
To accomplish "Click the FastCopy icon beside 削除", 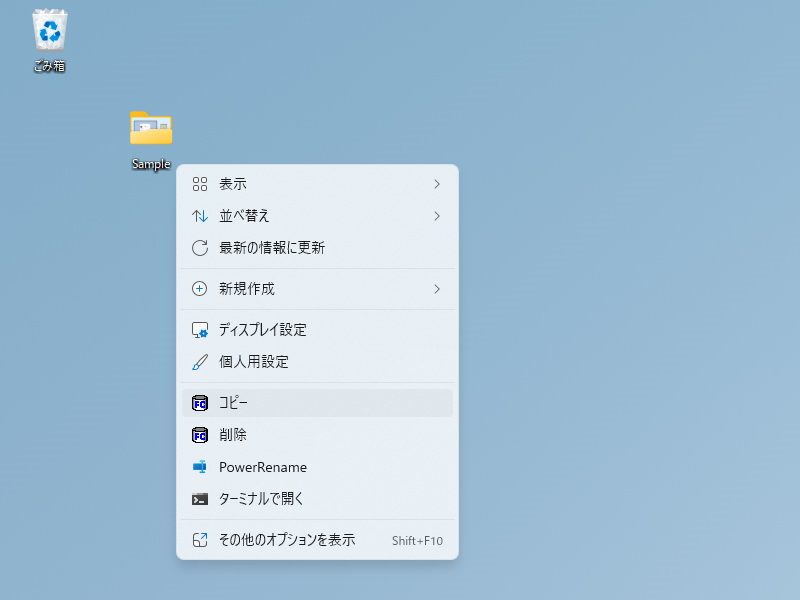I will point(200,435).
